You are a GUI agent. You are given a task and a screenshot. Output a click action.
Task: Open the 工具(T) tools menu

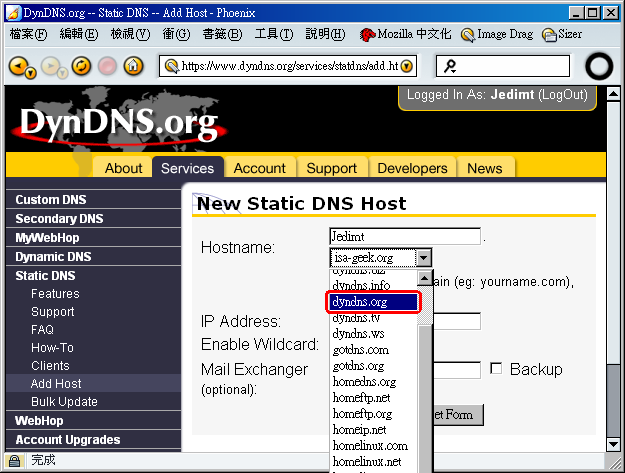click(273, 35)
